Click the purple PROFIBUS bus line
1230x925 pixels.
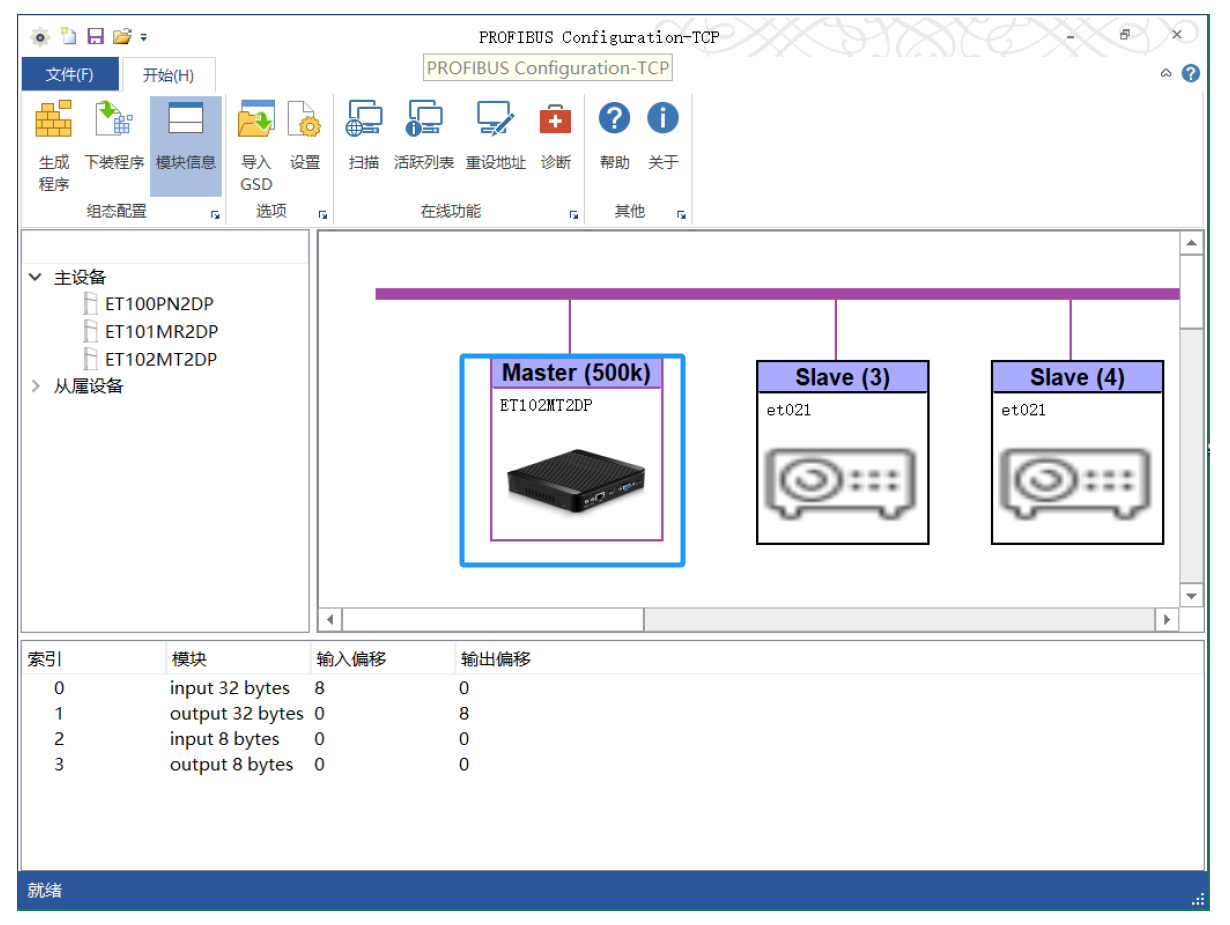coord(777,294)
